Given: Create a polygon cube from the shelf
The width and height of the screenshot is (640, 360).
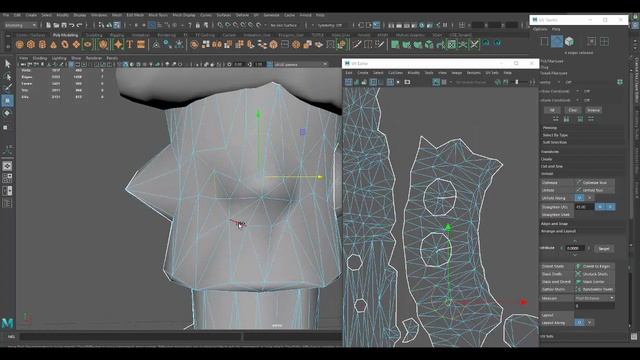Looking at the screenshot, I should tap(31, 44).
